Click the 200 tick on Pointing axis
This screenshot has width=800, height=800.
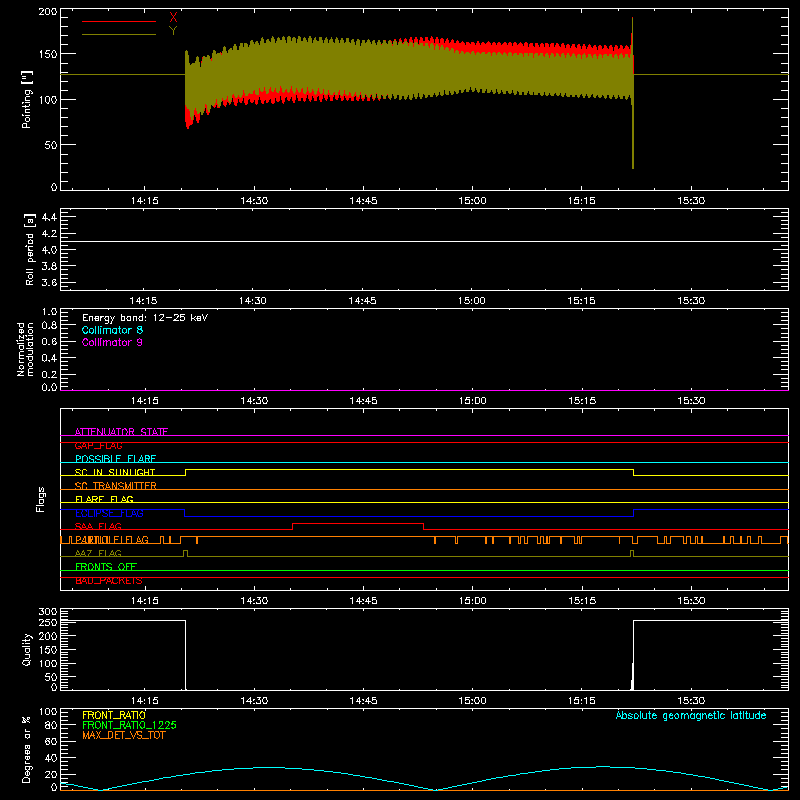48,12
